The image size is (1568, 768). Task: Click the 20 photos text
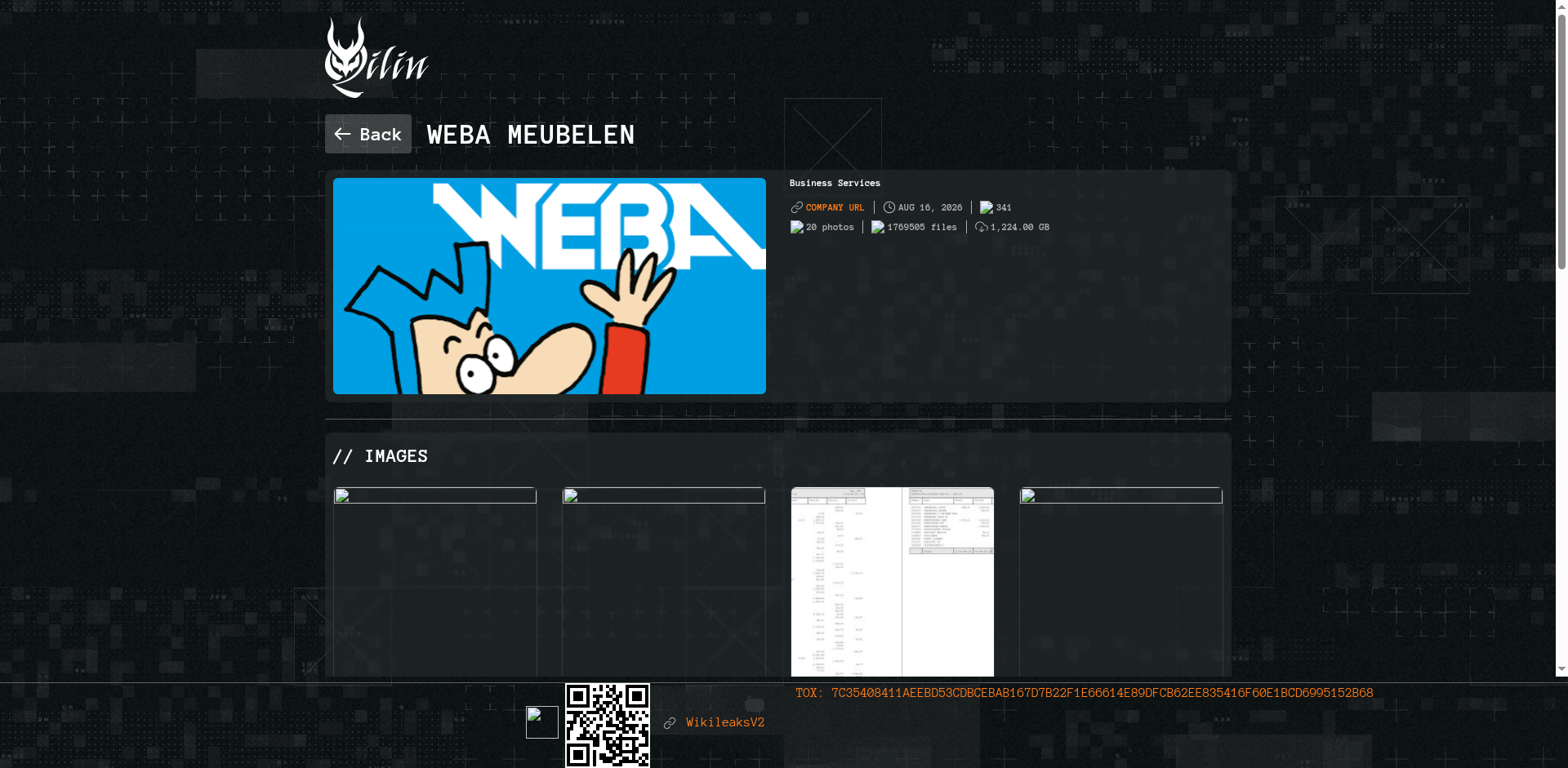click(x=830, y=227)
